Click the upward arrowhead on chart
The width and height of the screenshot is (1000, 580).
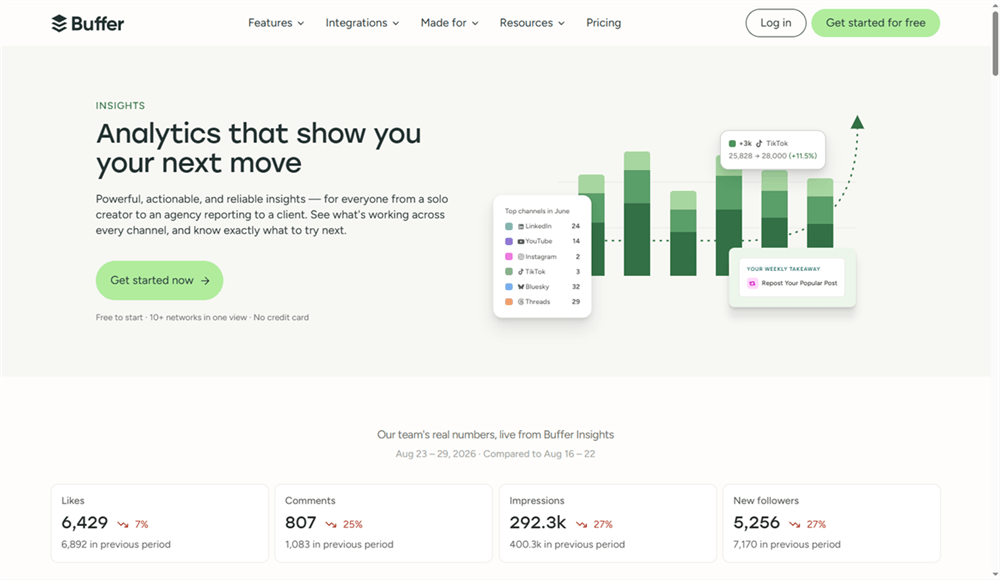click(x=857, y=122)
